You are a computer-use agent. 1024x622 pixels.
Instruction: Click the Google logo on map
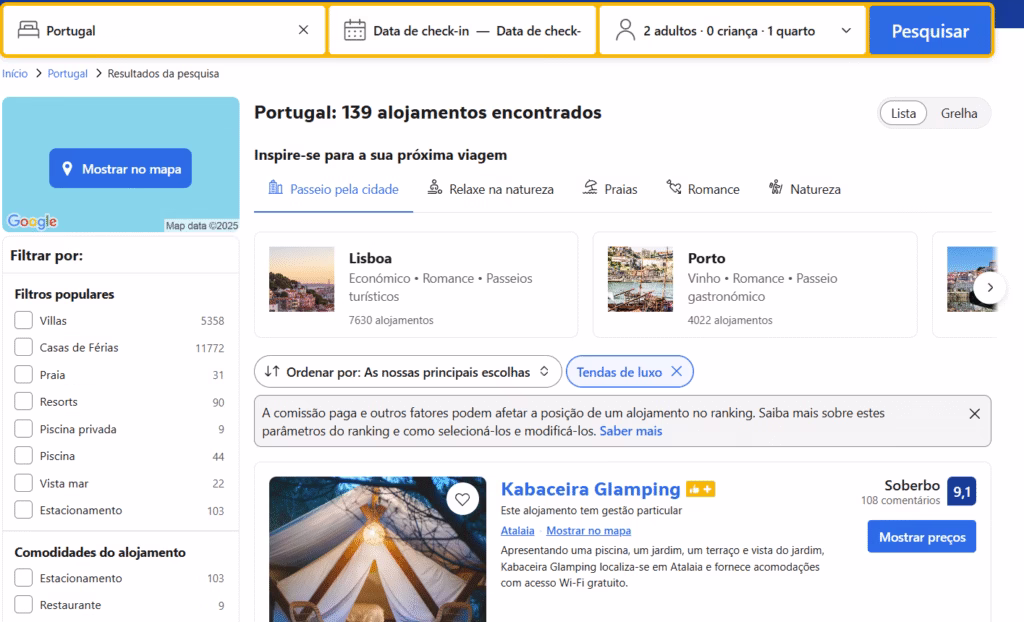click(x=33, y=221)
